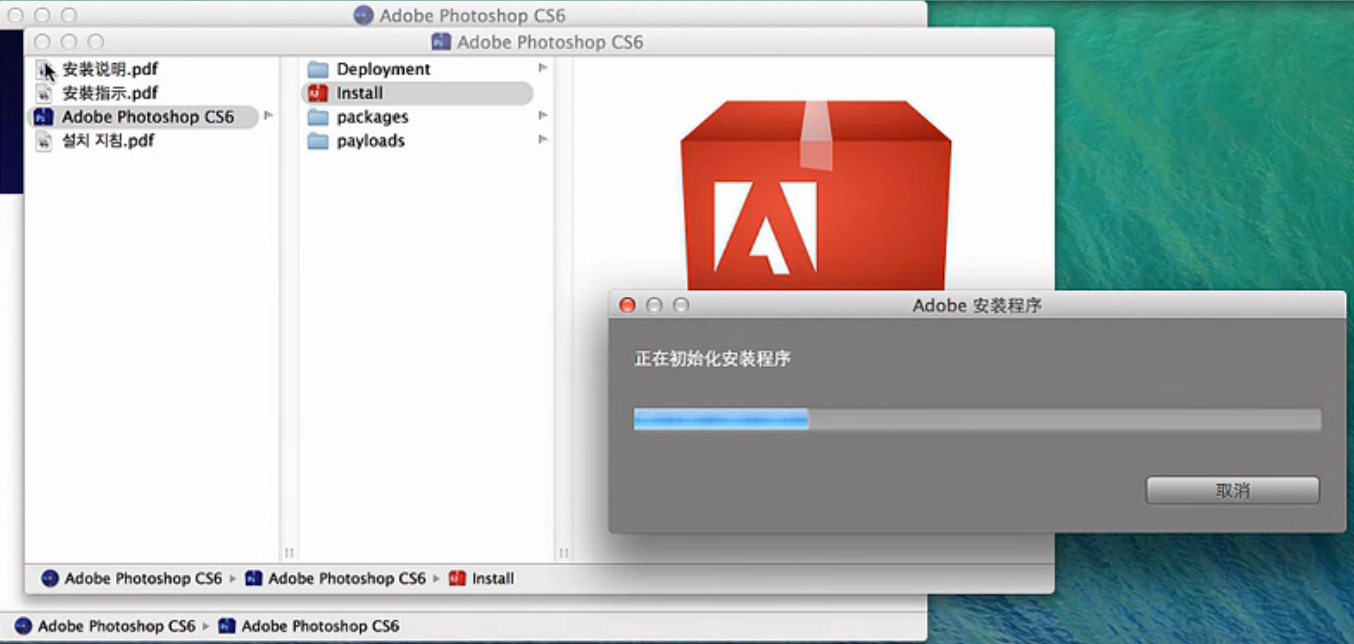
Task: Click the Adobe Photoshop CS6 folder icon in first column
Action: coord(43,117)
